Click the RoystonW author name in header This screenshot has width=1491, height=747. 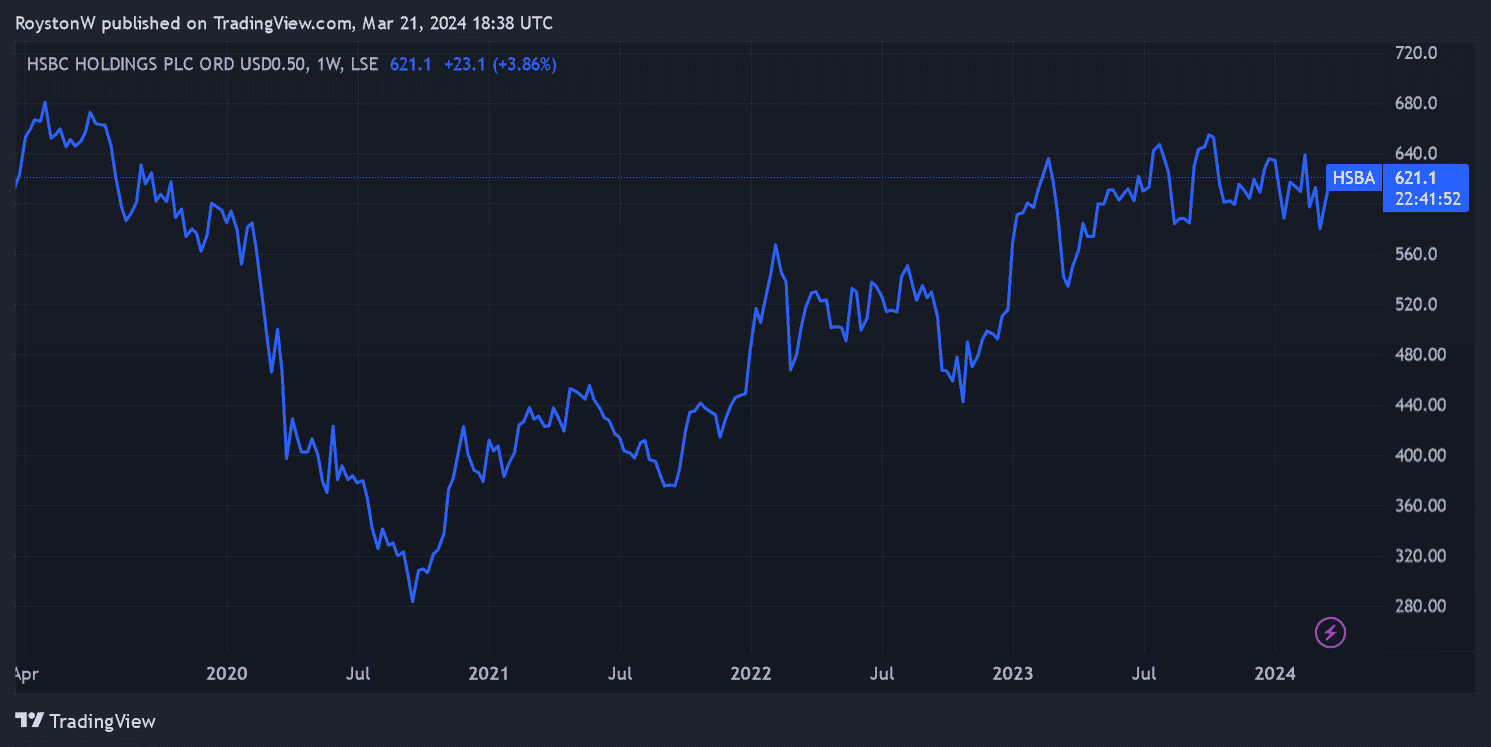pyautogui.click(x=57, y=22)
